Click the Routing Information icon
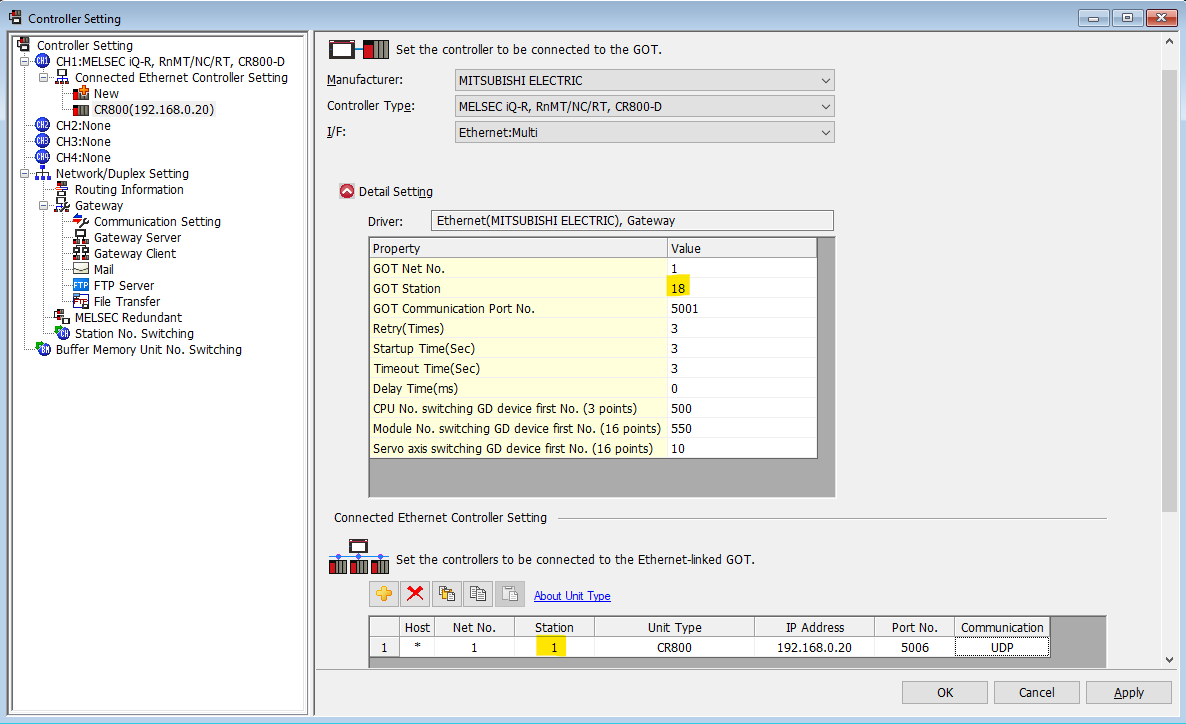This screenshot has height=724, width=1186. 62,190
